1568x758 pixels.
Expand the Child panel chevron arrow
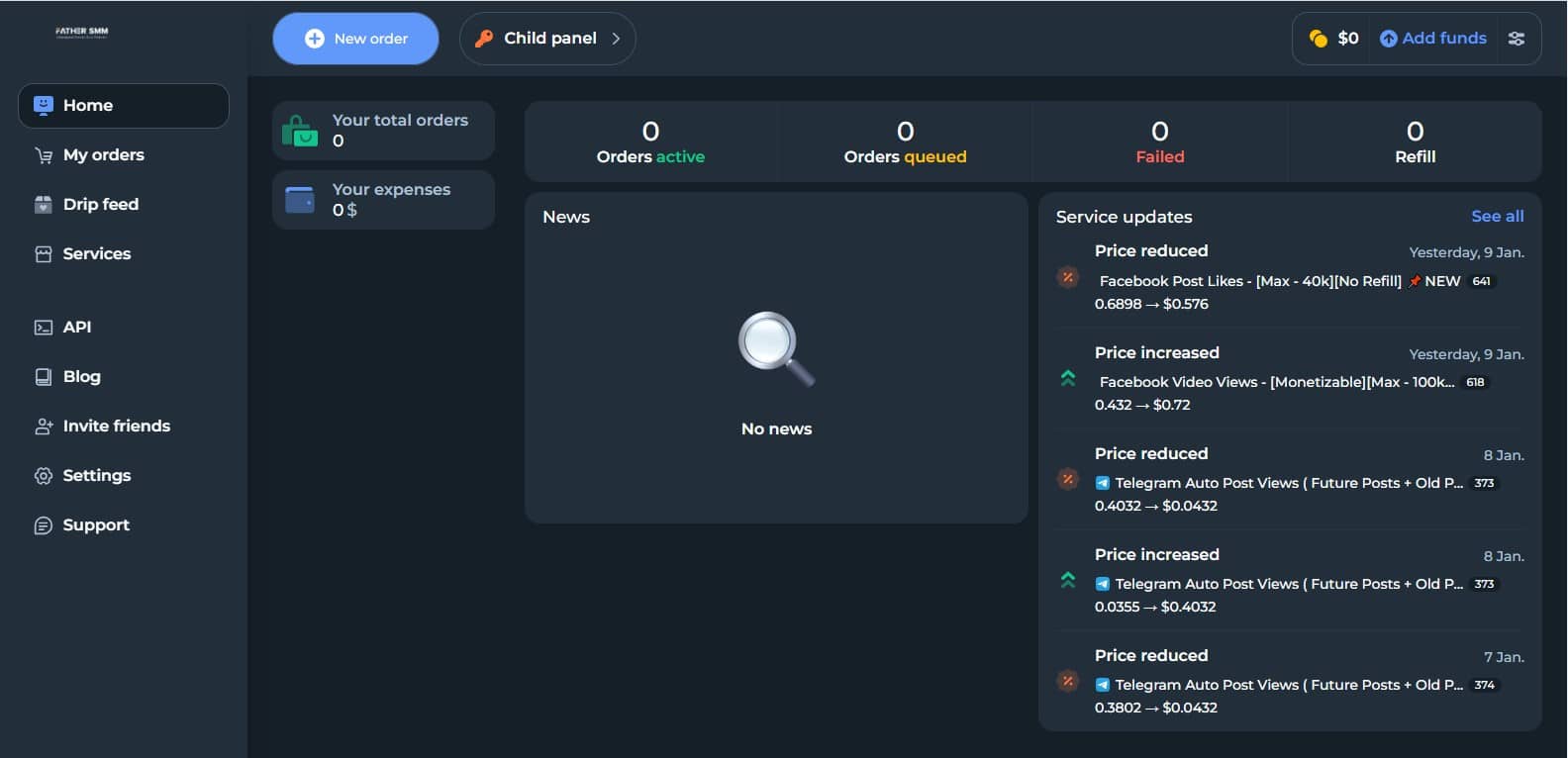click(x=616, y=39)
